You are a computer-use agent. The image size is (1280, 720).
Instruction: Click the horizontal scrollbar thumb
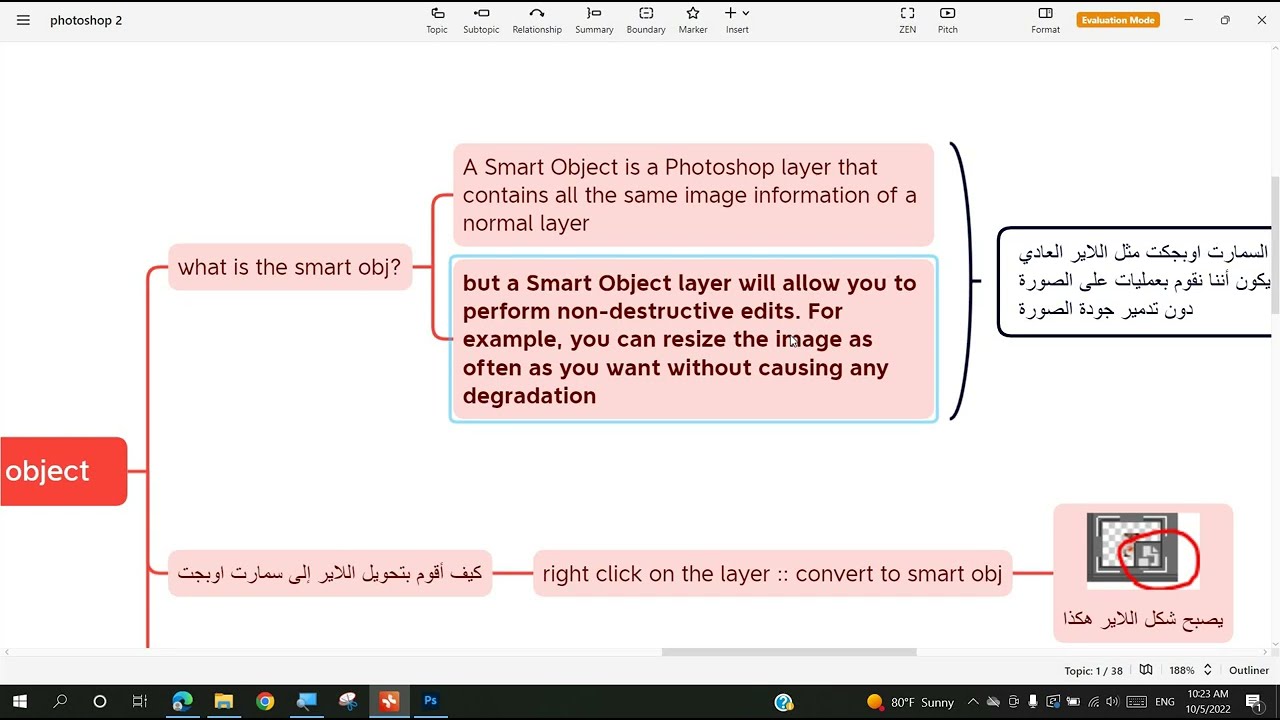point(789,652)
